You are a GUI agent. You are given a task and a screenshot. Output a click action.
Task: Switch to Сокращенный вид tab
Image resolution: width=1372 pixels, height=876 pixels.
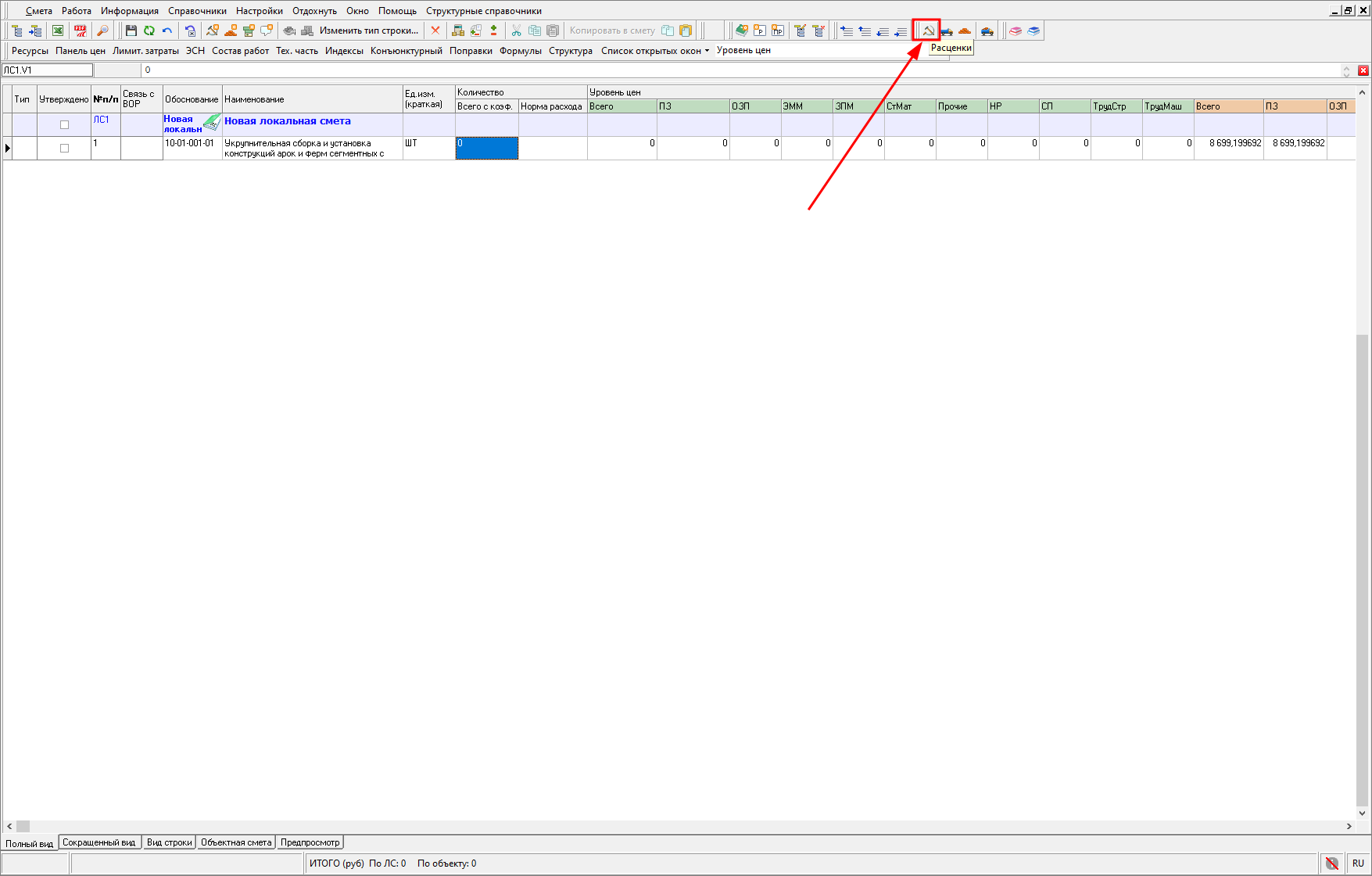[99, 842]
